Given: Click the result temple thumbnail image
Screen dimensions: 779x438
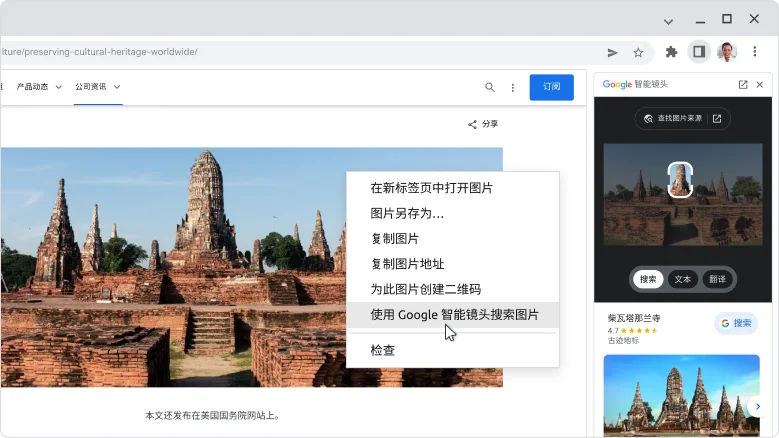Looking at the screenshot, I should coord(682,396).
